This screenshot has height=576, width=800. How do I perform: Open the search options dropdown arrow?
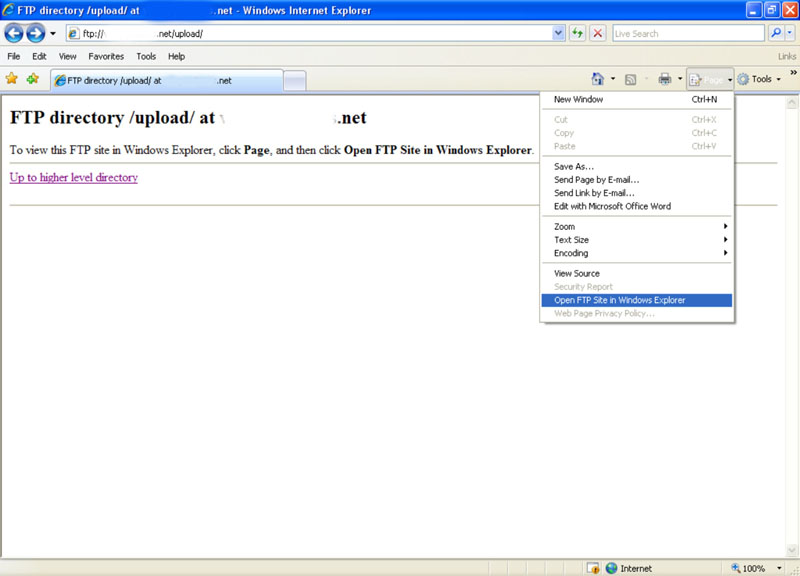[789, 33]
